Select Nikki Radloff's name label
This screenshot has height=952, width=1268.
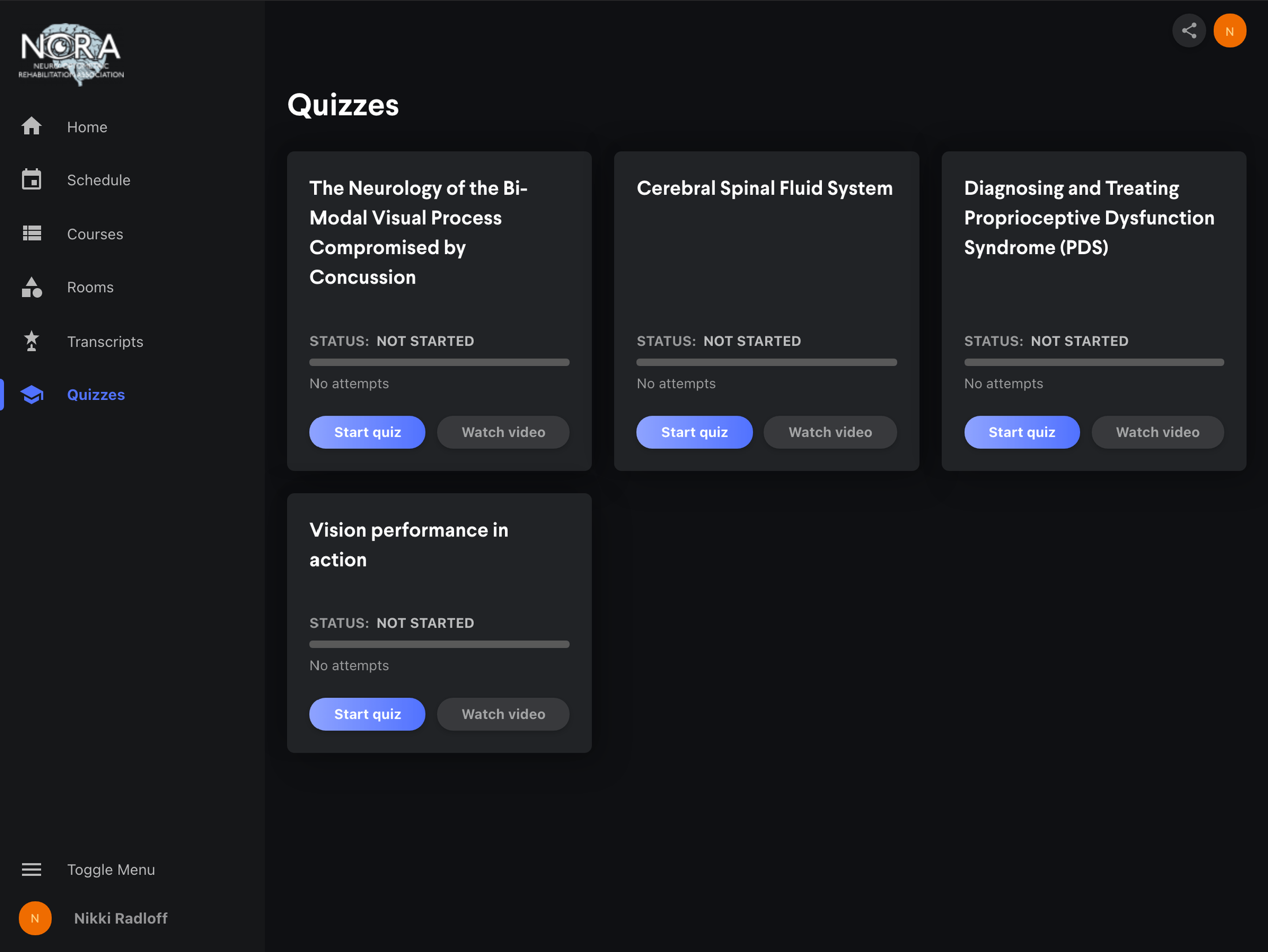[x=120, y=918]
